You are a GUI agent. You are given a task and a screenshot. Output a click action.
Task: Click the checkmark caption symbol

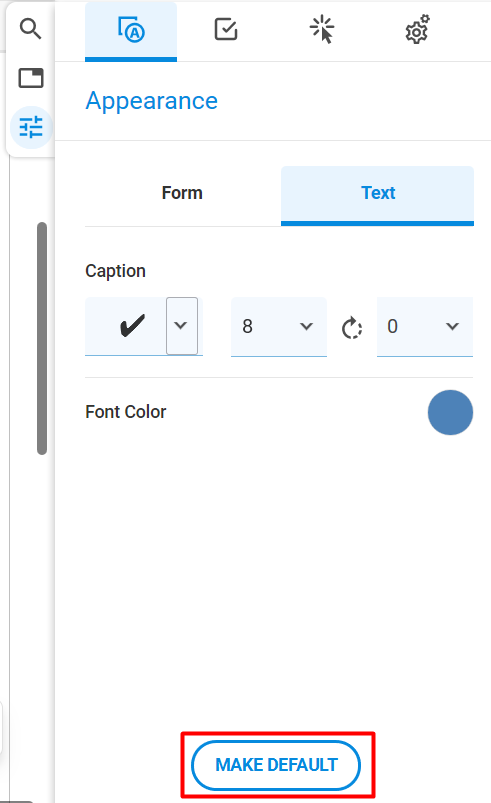[x=133, y=326]
